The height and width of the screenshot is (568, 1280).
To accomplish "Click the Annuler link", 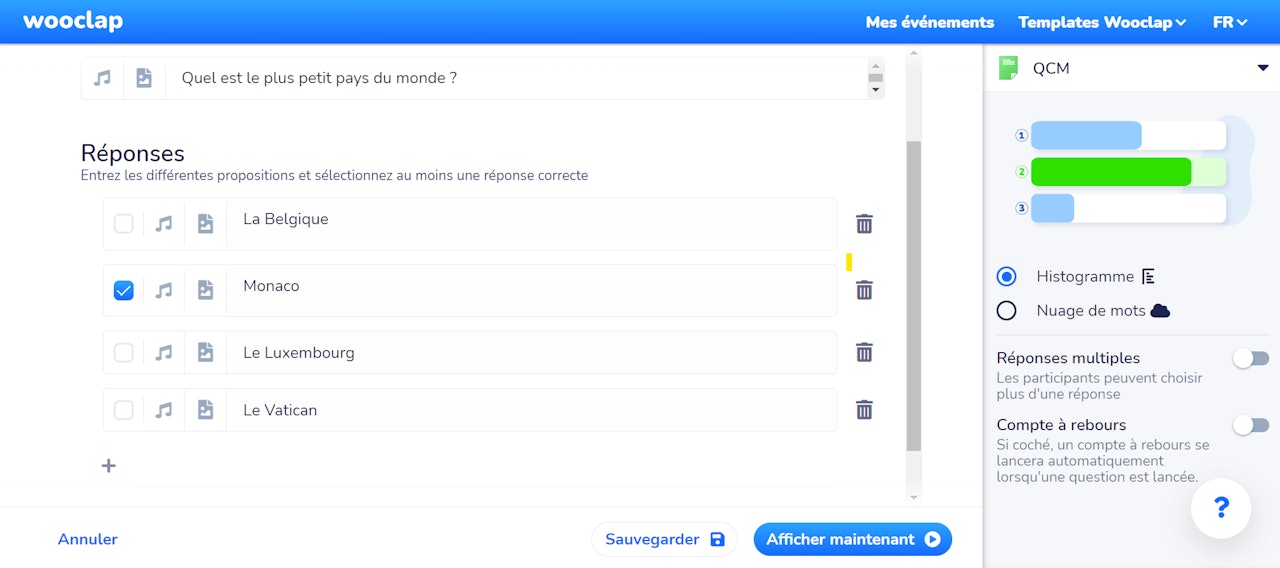I will click(88, 539).
